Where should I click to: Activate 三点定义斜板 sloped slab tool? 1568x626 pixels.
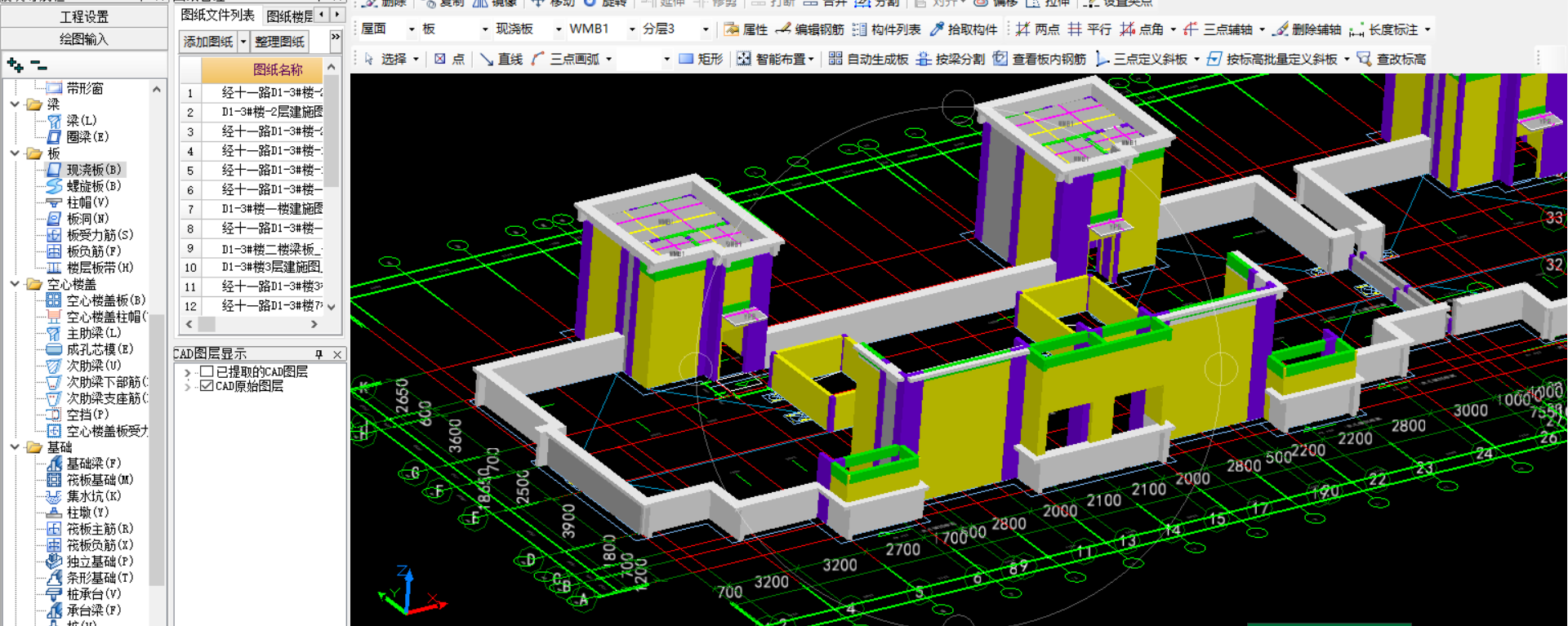(x=1142, y=59)
